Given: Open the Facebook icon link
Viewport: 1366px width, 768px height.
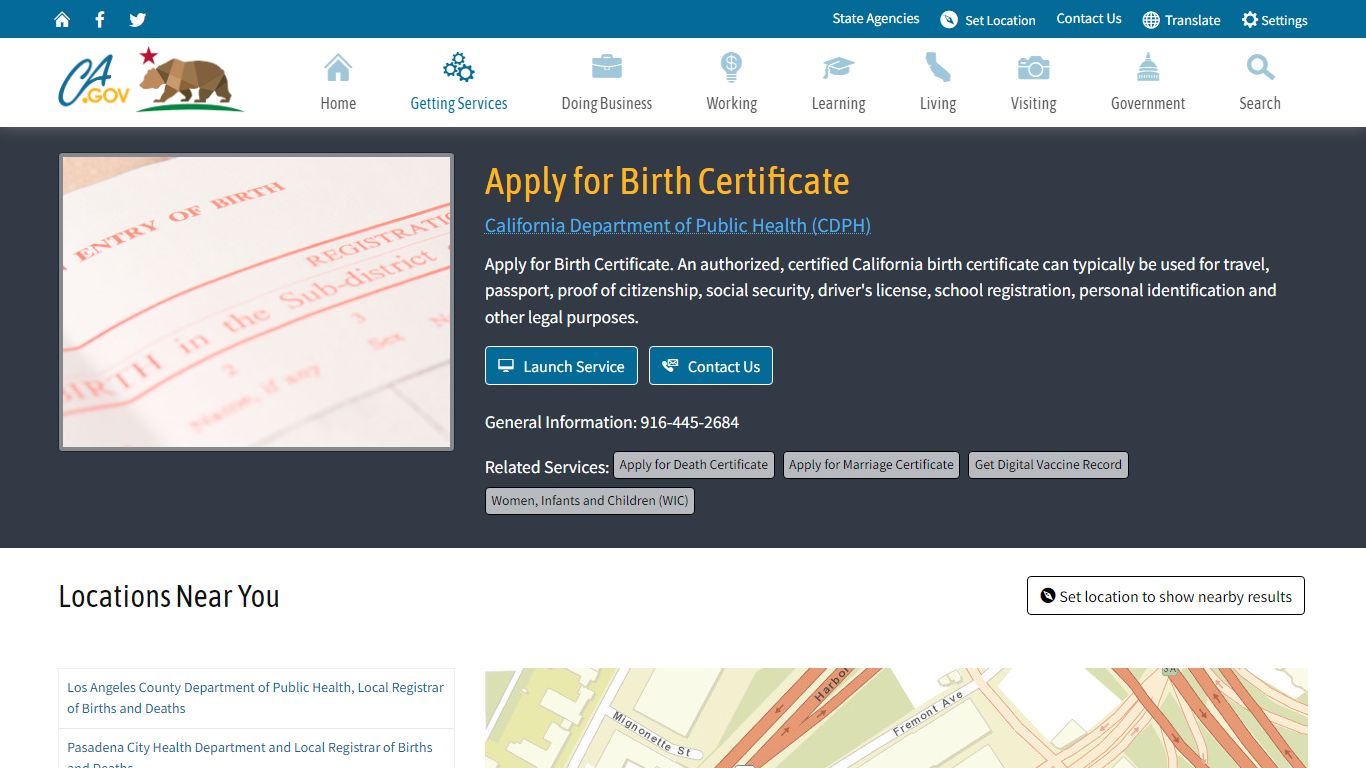Looking at the screenshot, I should (100, 19).
